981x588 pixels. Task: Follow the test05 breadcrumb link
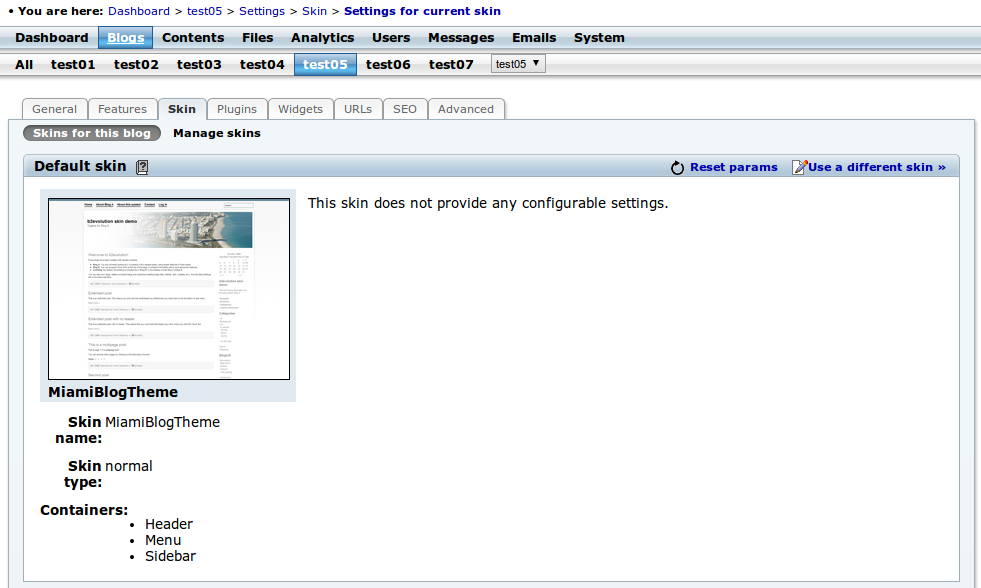click(205, 11)
